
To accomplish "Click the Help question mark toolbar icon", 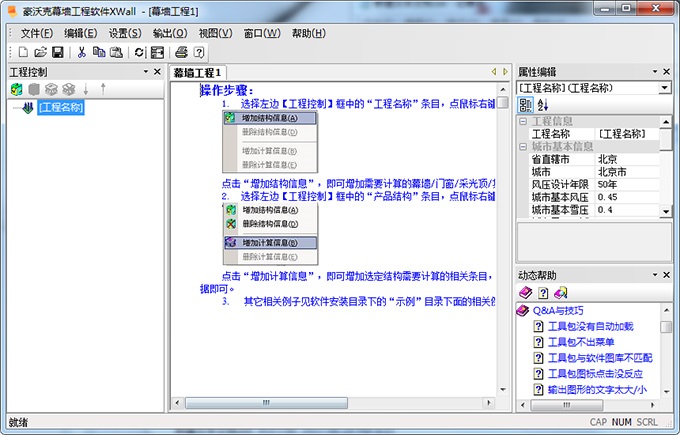I will (x=198, y=52).
